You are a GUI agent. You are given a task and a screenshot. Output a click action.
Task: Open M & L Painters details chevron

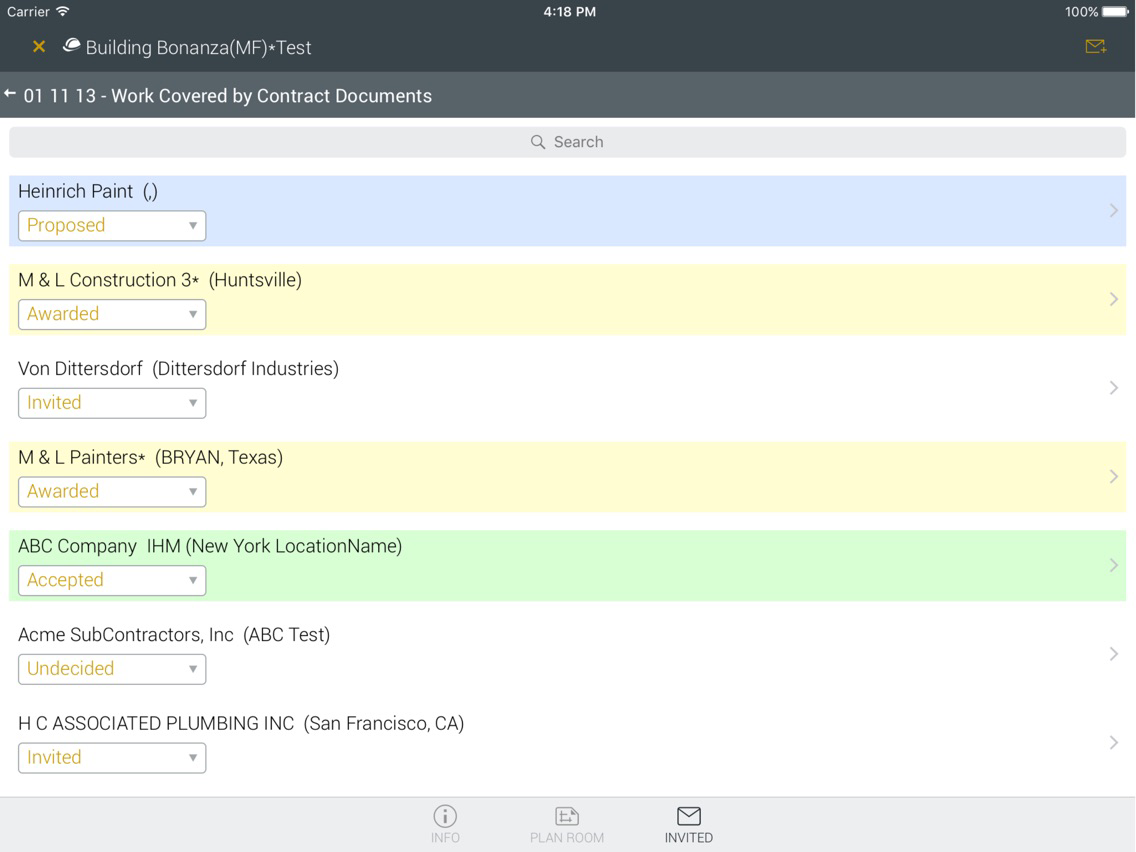(1114, 477)
